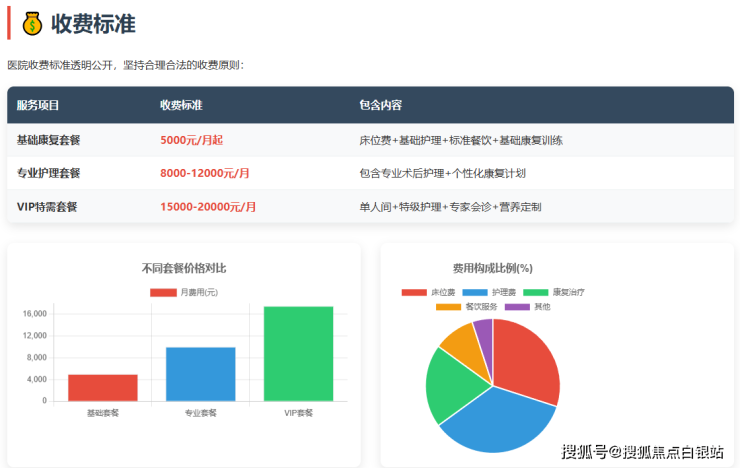740x468 pixels.
Task: Select the orange pie chart slice
Action: click(460, 340)
